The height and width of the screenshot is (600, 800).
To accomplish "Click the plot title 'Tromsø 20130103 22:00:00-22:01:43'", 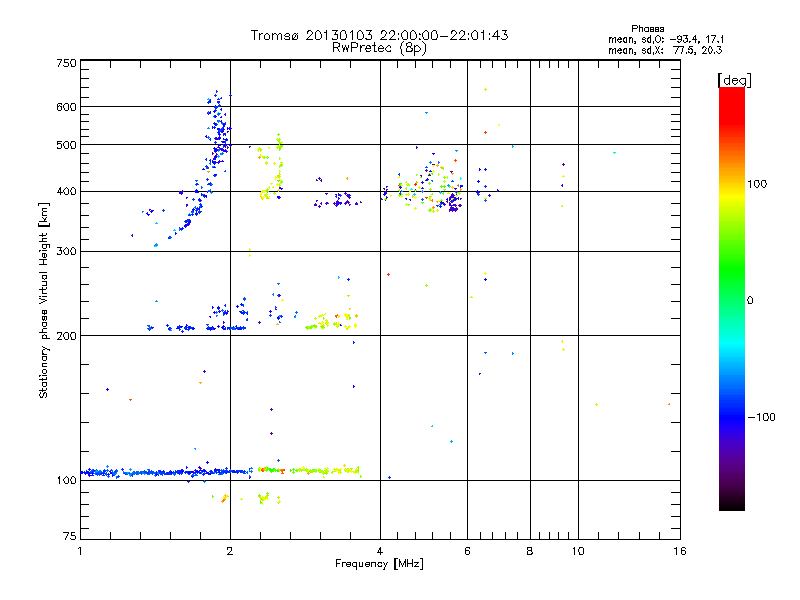I will [x=379, y=35].
